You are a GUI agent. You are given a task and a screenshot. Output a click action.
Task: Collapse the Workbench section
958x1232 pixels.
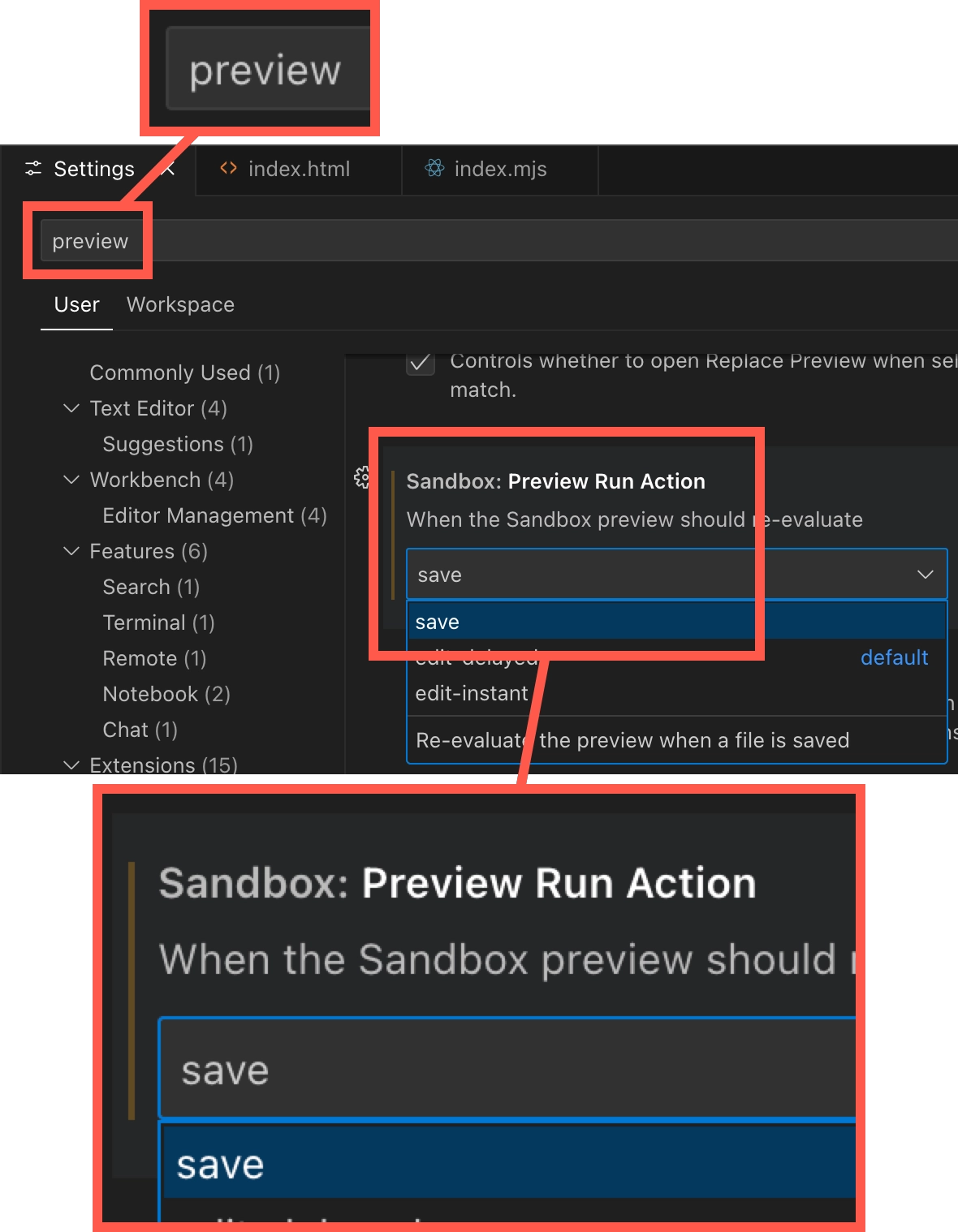pyautogui.click(x=71, y=480)
